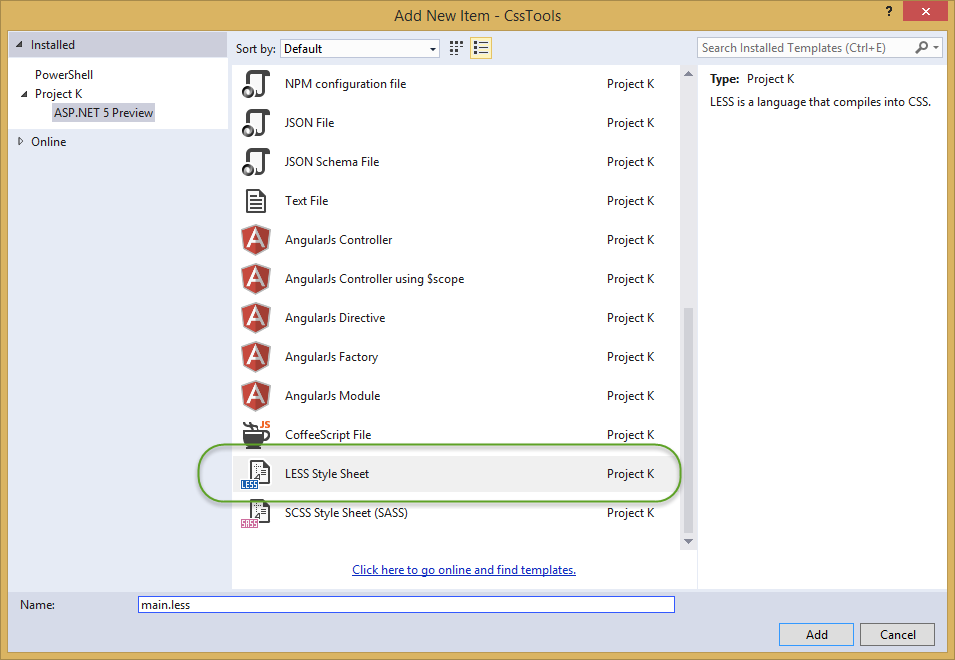This screenshot has width=955, height=660.
Task: Click the search magnifier icon
Action: [x=922, y=47]
